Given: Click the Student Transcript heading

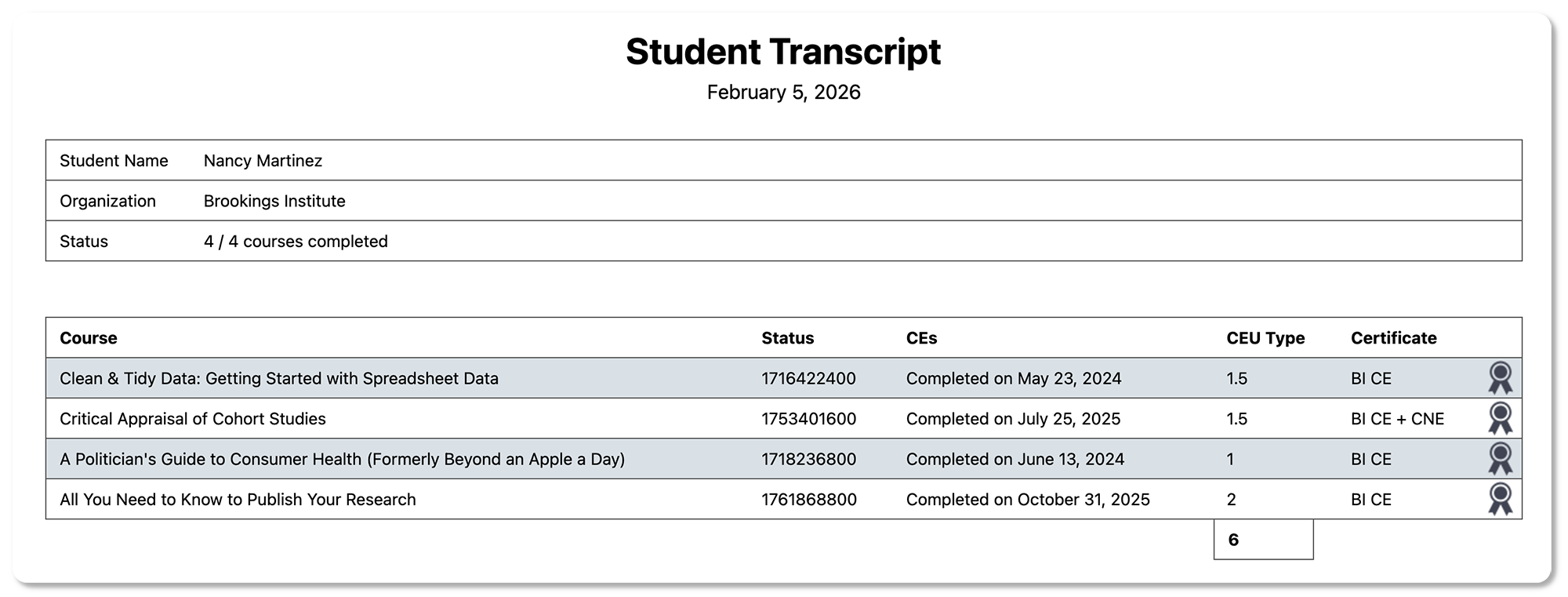Looking at the screenshot, I should tap(783, 52).
